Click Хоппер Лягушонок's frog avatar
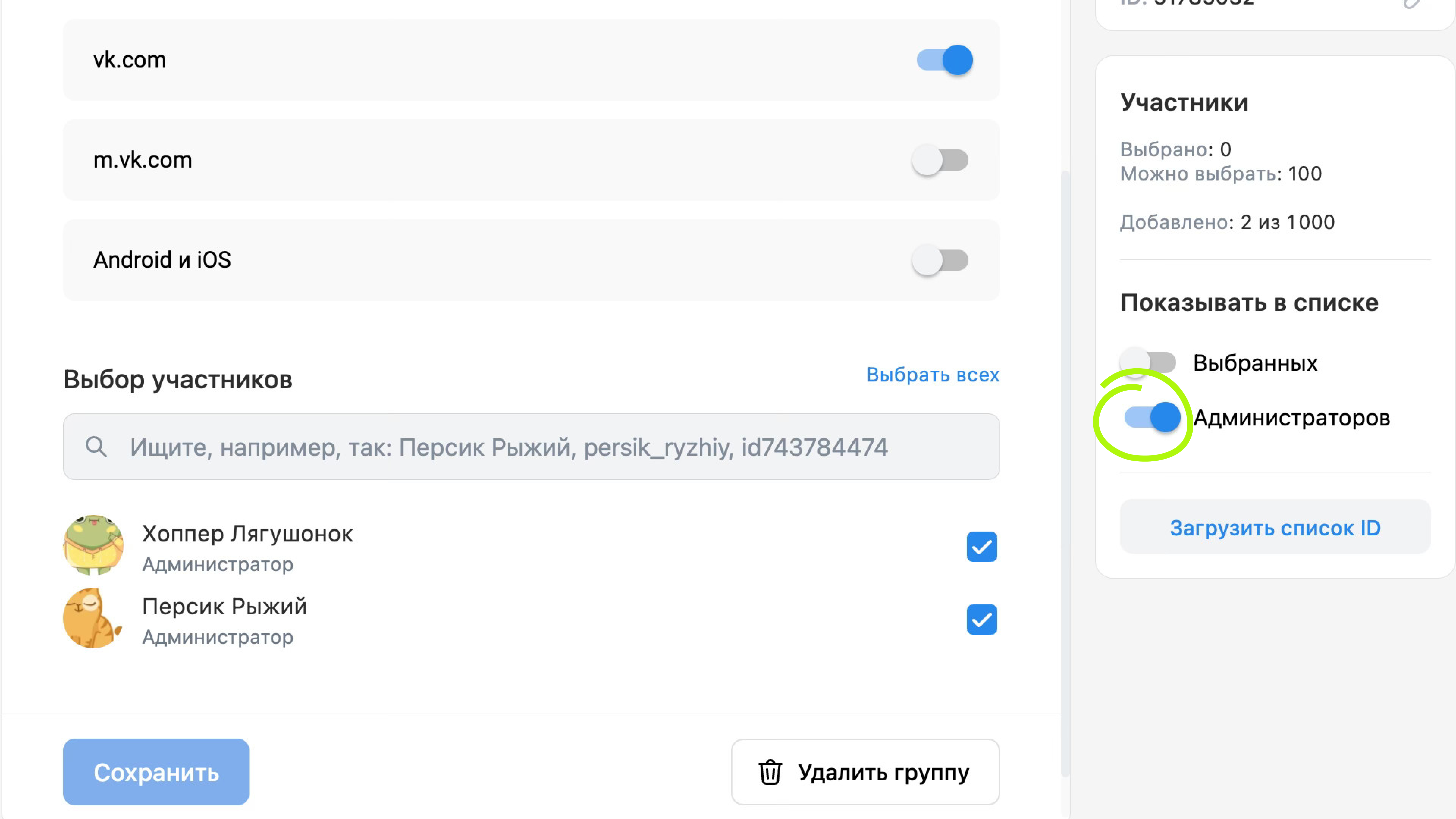The height and width of the screenshot is (819, 1456). tap(93, 545)
